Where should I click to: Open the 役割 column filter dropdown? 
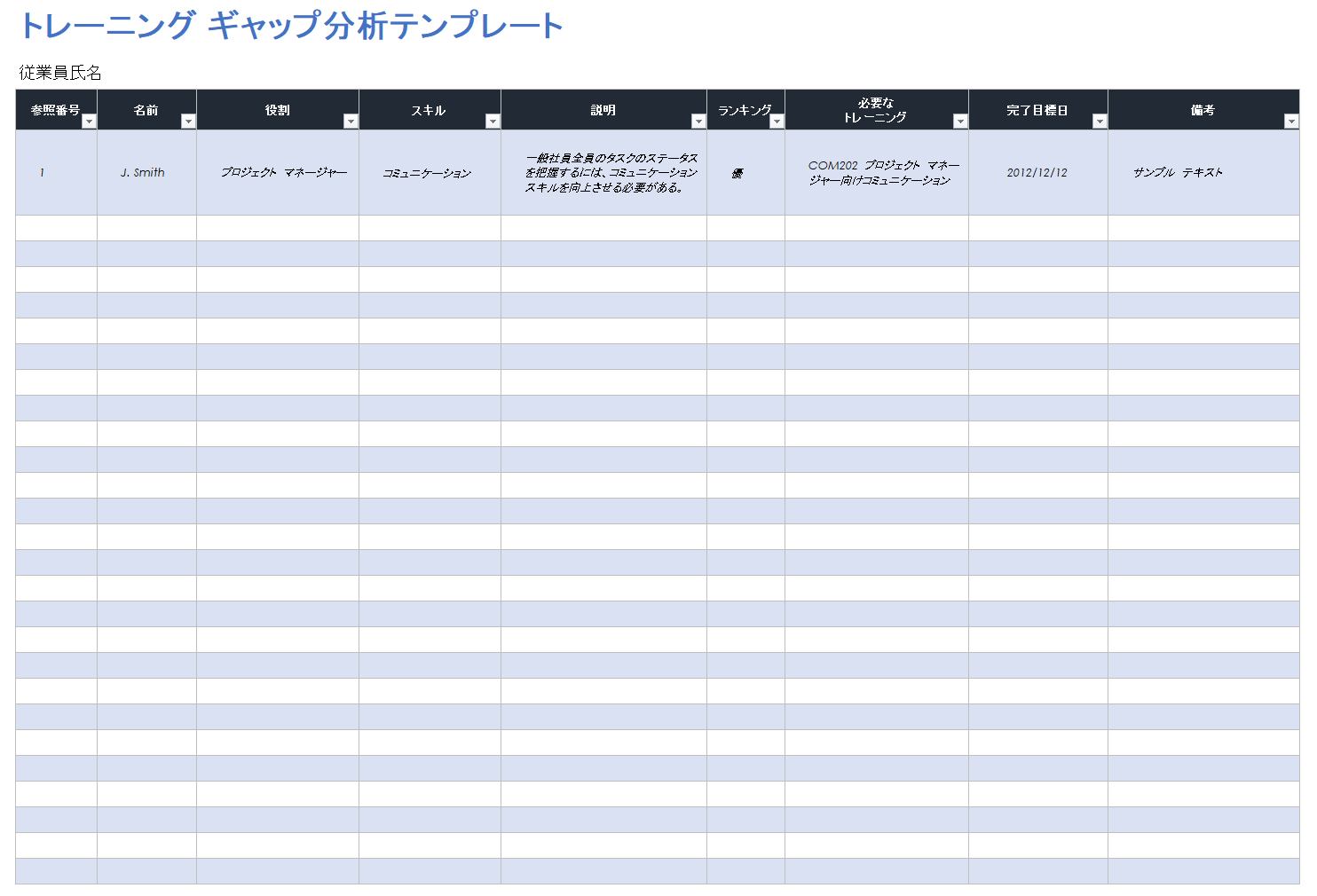(351, 122)
